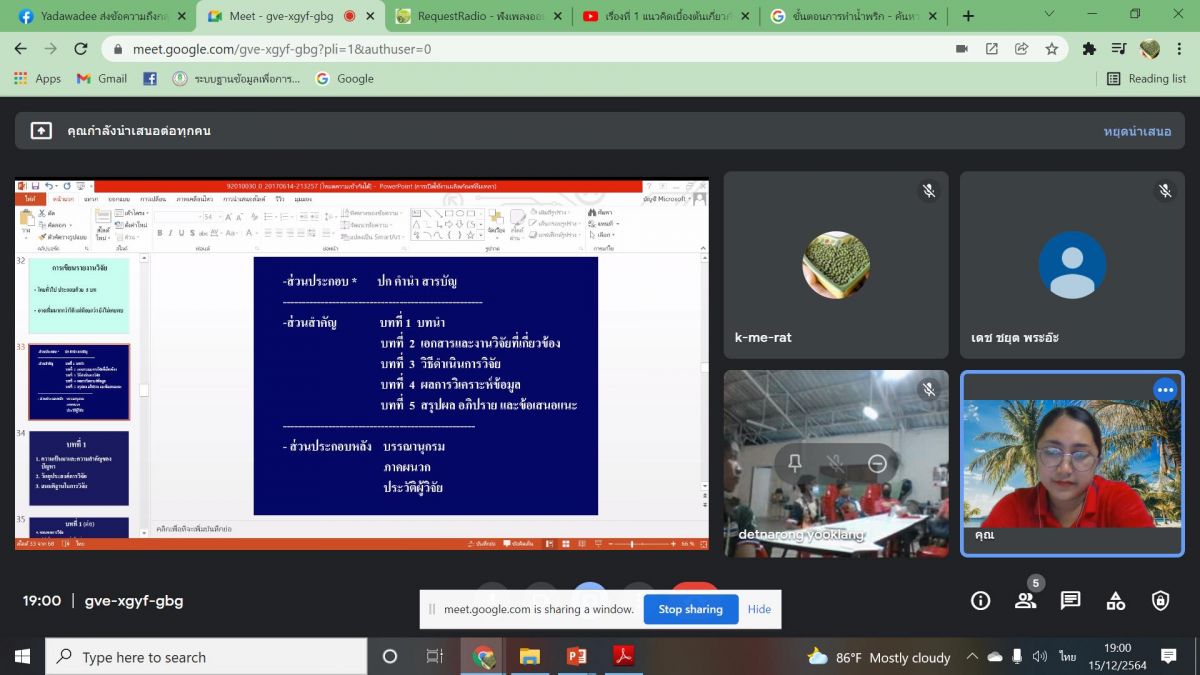Open the chat with everyone panel
1200x675 pixels.
[x=1070, y=600]
